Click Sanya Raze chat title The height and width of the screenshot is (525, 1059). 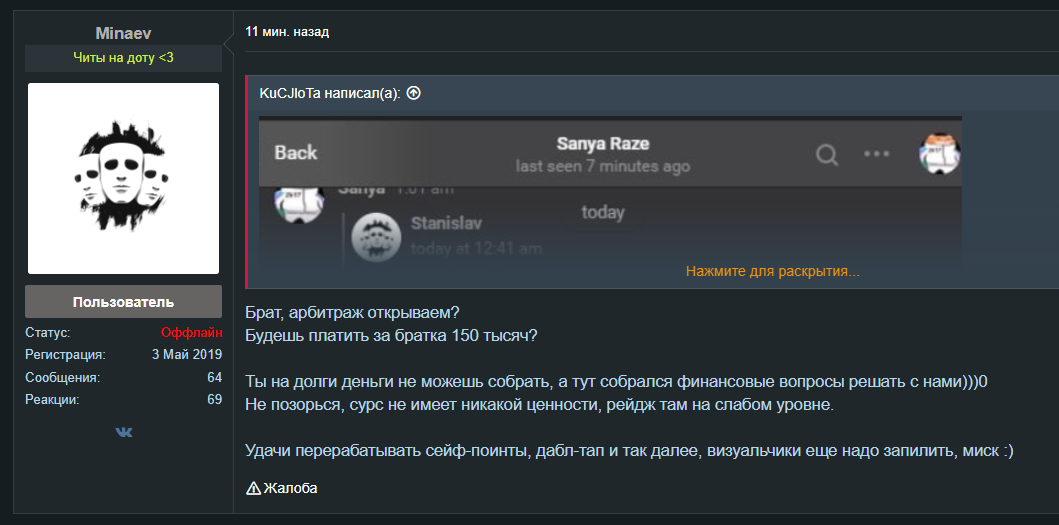point(603,144)
